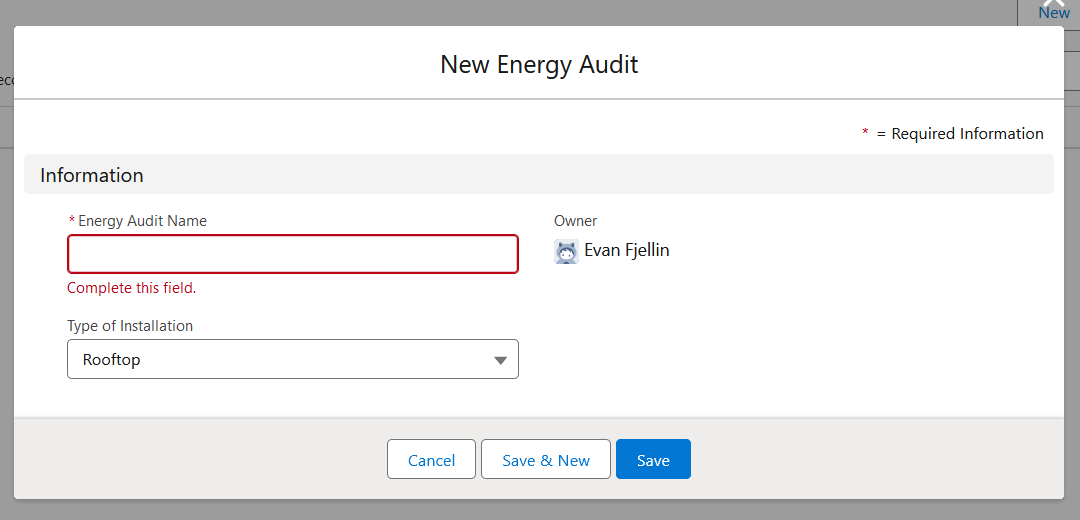Click the New Energy Audit dialog title
This screenshot has width=1080, height=520.
pos(539,65)
